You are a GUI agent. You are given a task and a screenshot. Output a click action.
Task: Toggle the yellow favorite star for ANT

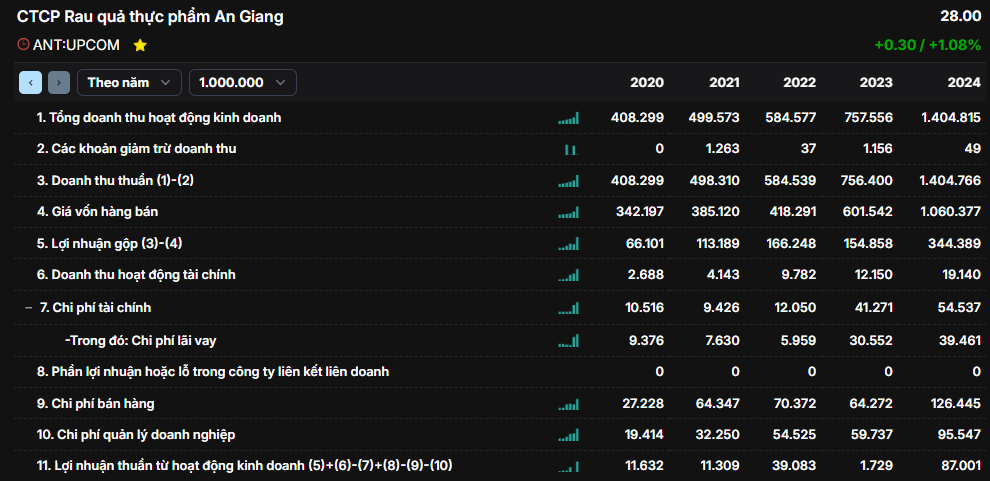pyautogui.click(x=140, y=45)
